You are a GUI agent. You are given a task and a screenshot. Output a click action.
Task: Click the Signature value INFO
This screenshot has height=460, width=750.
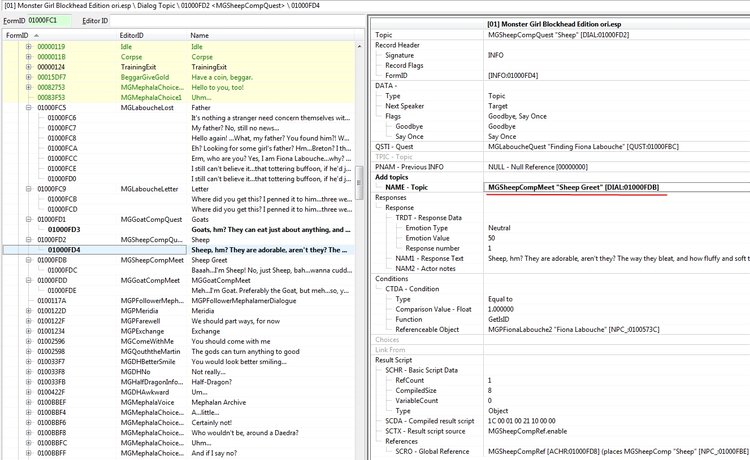(496, 55)
